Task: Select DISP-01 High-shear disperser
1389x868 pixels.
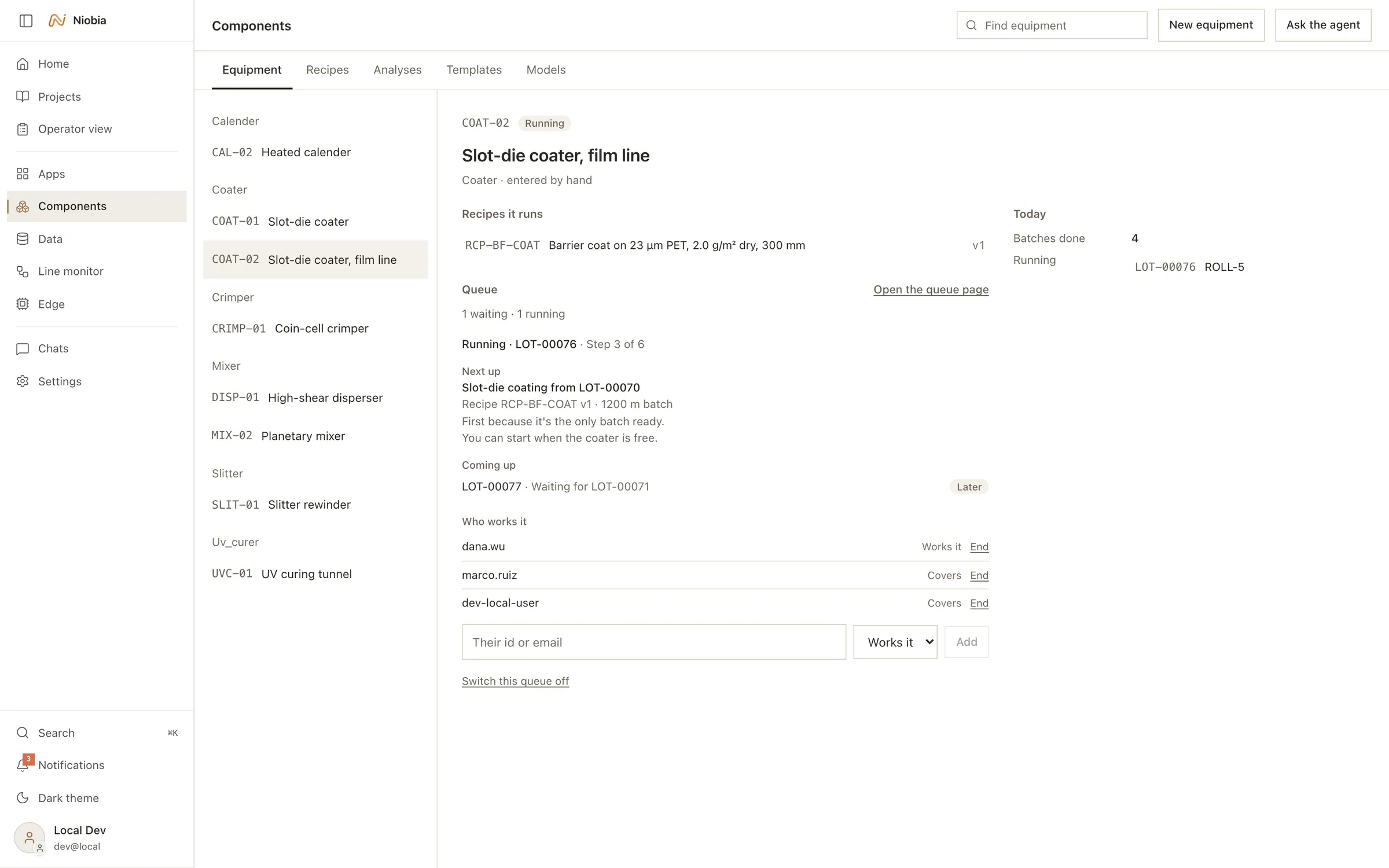Action: coord(315,398)
